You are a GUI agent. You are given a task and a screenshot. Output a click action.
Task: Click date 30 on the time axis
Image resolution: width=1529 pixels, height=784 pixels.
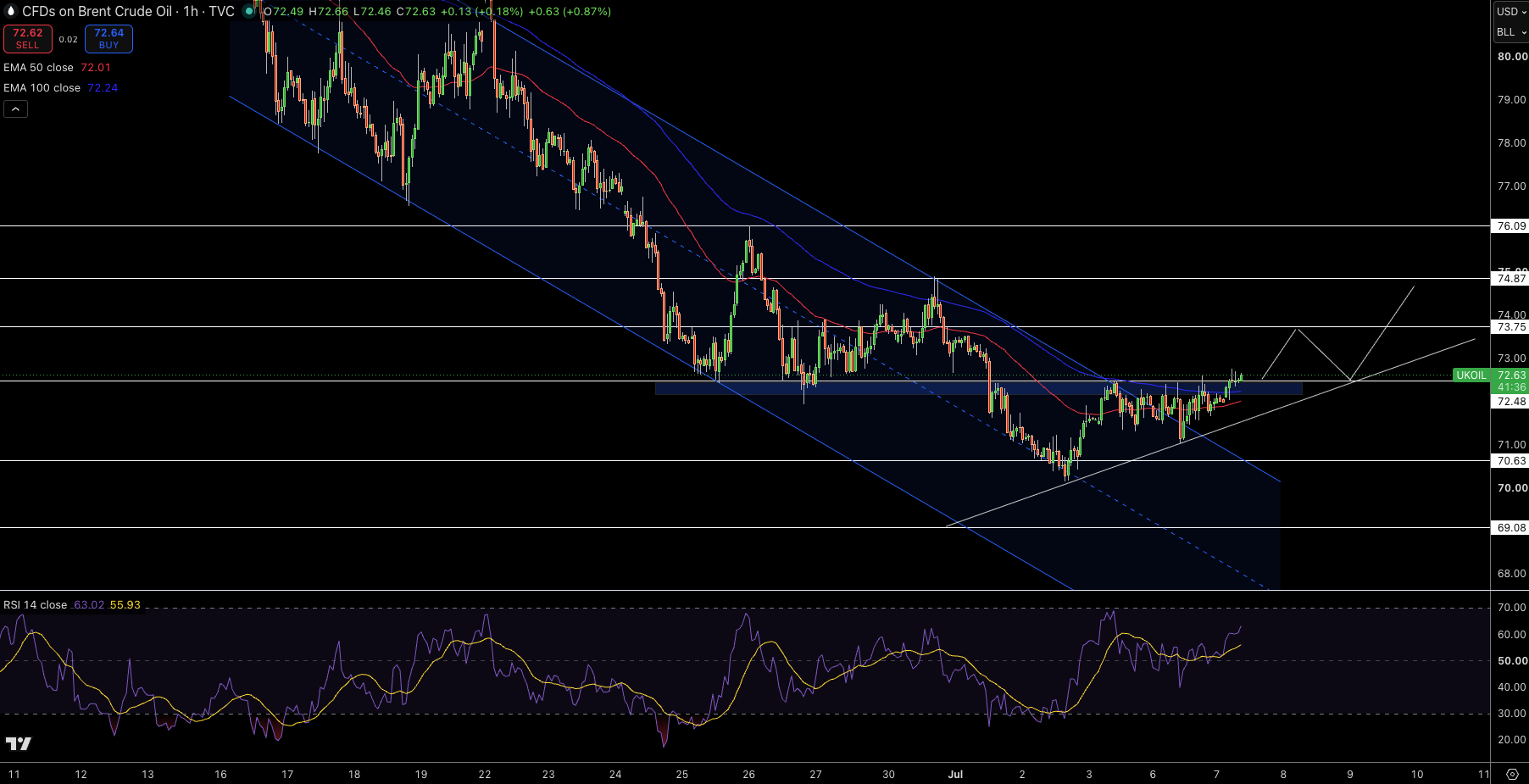(888, 774)
